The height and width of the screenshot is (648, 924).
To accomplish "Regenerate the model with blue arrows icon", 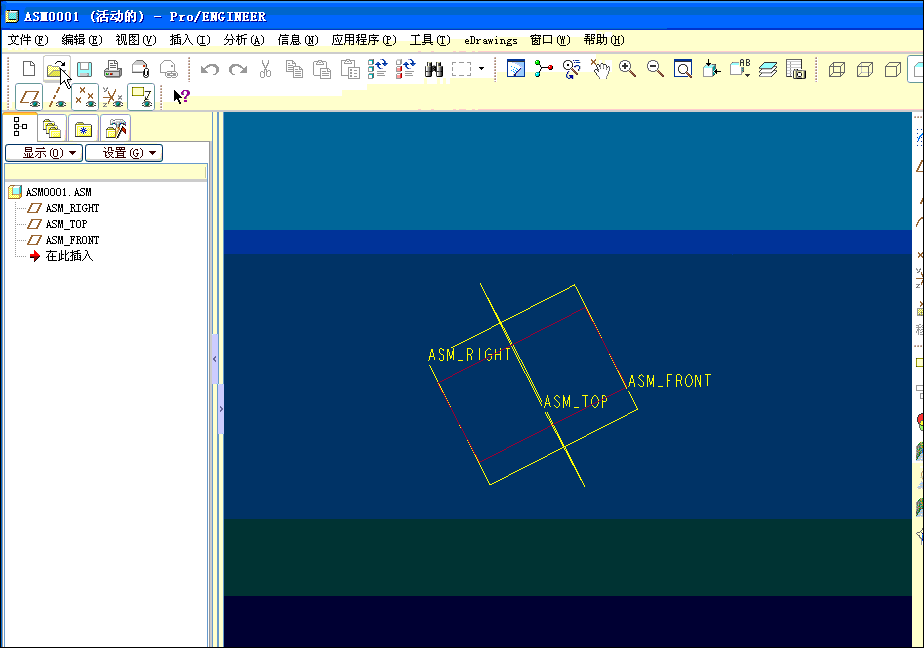I will (x=378, y=69).
